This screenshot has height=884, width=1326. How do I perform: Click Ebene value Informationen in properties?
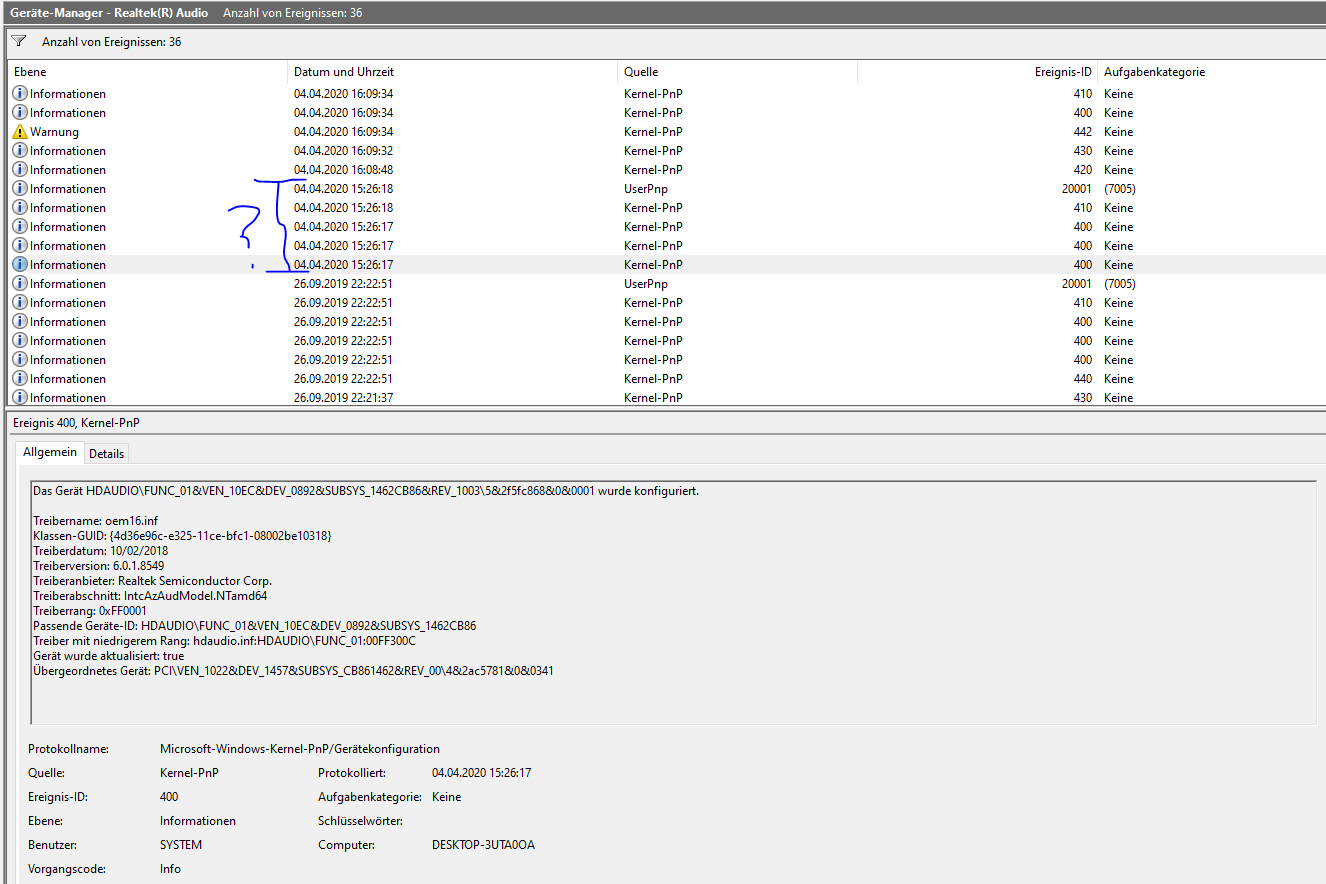click(x=198, y=821)
